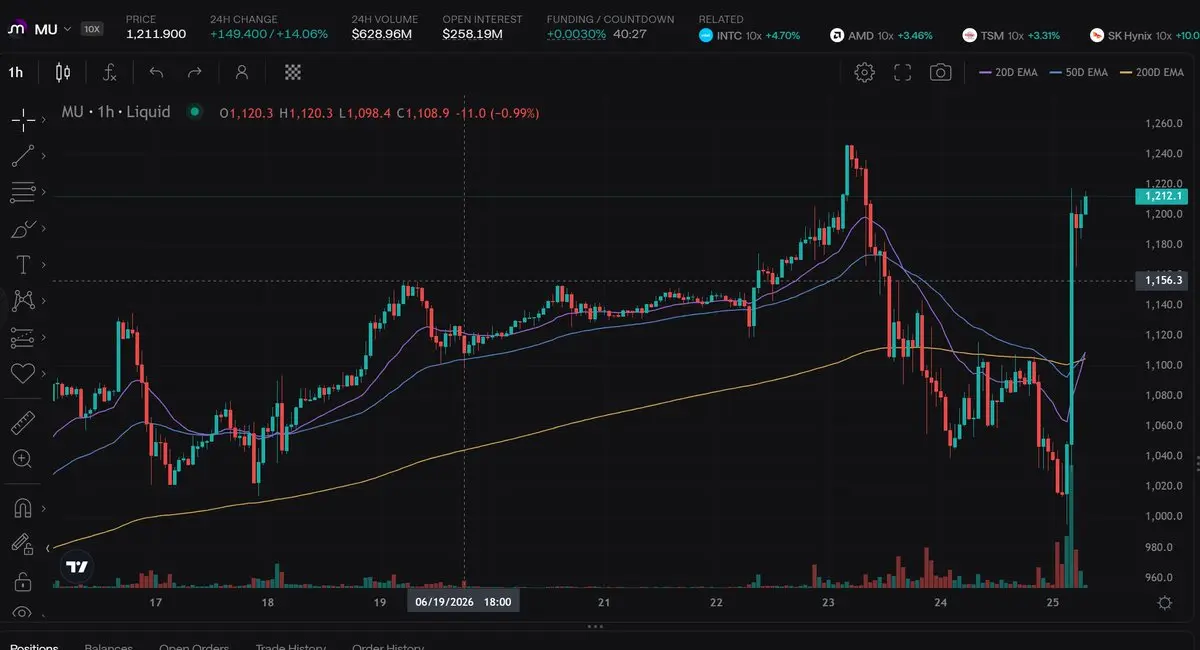Image resolution: width=1200 pixels, height=650 pixels.
Task: Switch to the Open Orders tab
Action: click(x=194, y=645)
